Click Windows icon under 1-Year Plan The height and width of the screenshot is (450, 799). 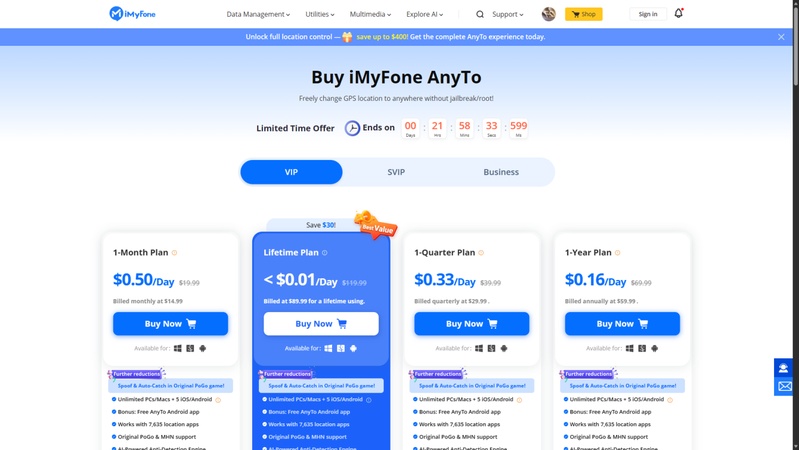[630, 348]
